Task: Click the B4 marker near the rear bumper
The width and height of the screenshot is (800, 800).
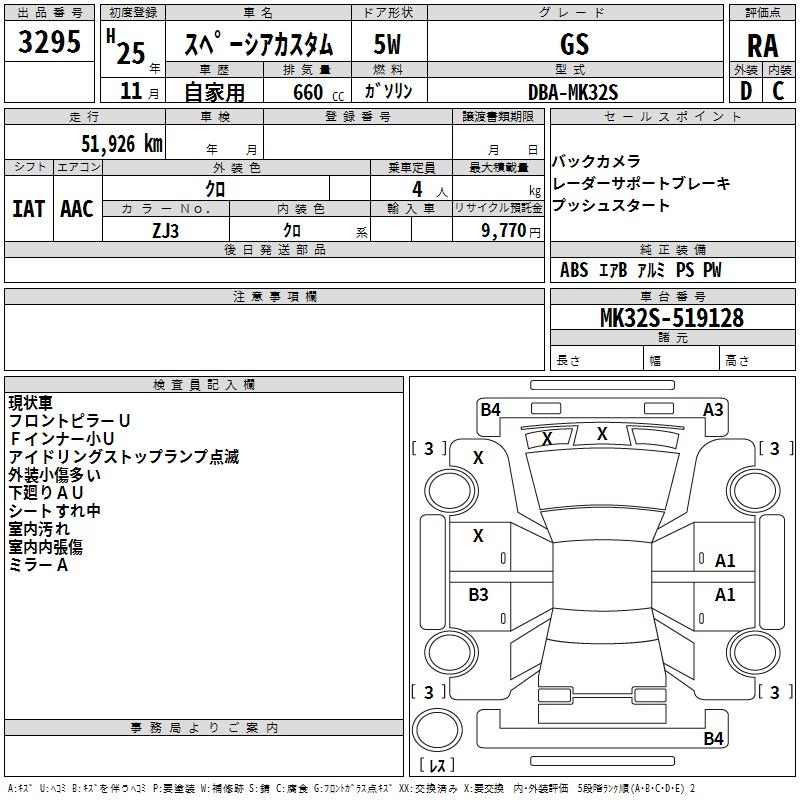Action: click(713, 739)
